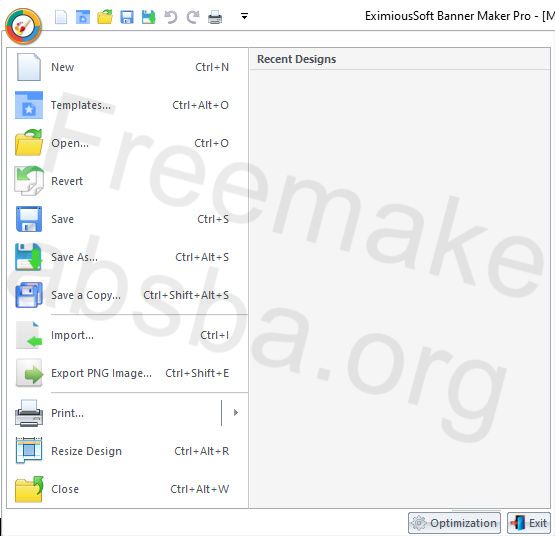The height and width of the screenshot is (536, 555).
Task: Click the Save floppy icon in menu
Action: 29,219
